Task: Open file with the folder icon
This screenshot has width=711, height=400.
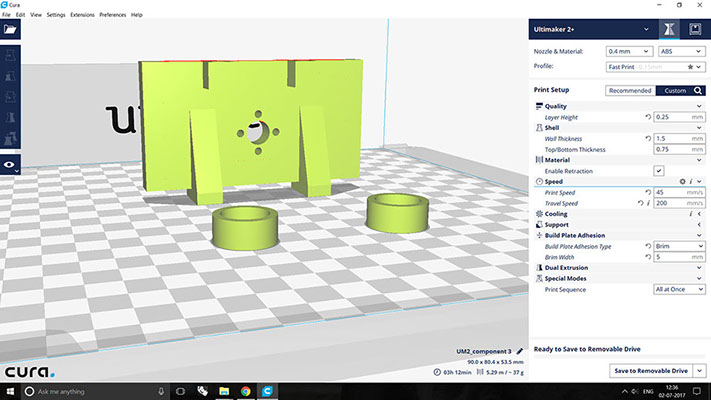Action: (x=10, y=30)
